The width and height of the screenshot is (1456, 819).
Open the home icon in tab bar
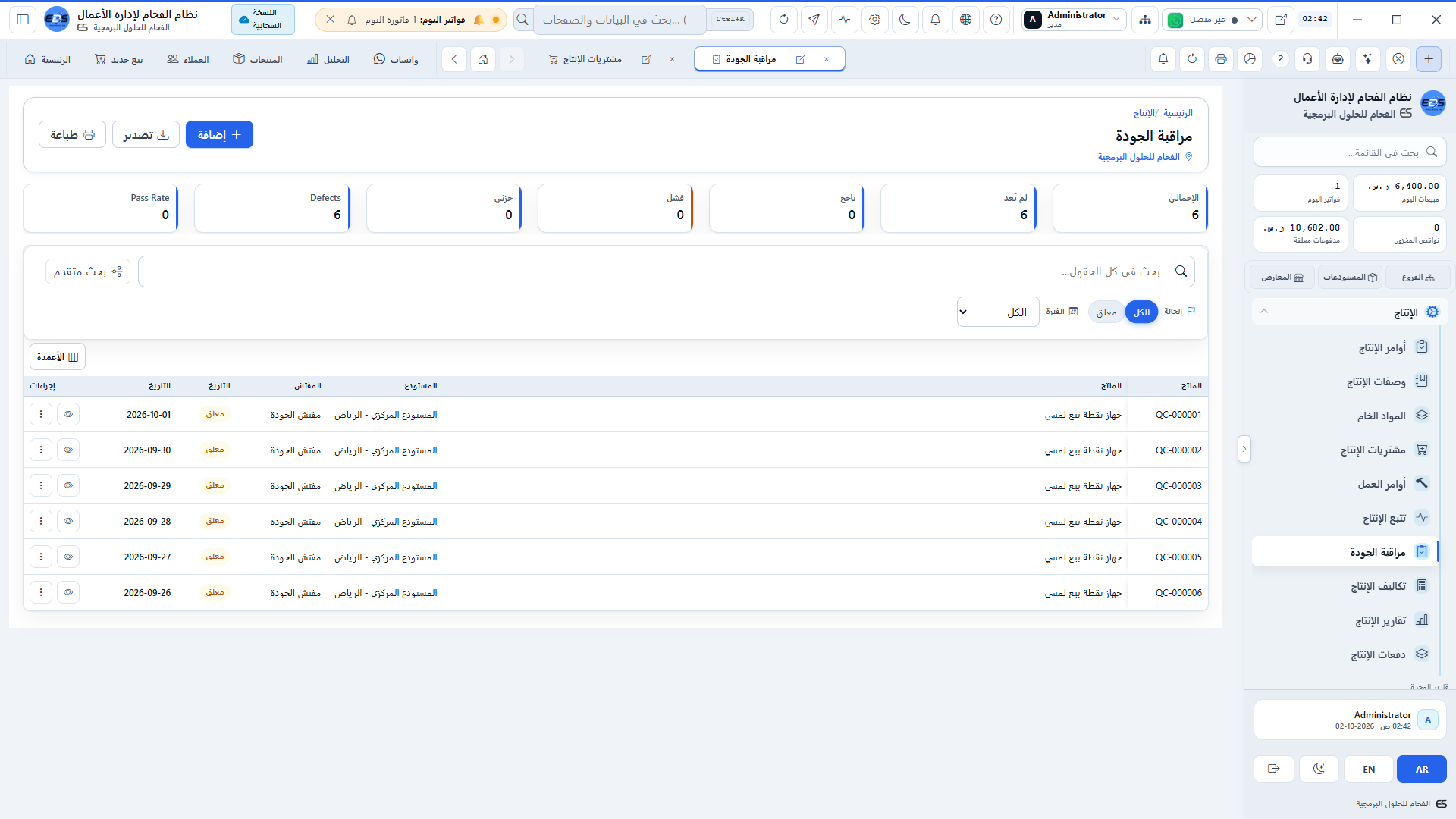483,59
